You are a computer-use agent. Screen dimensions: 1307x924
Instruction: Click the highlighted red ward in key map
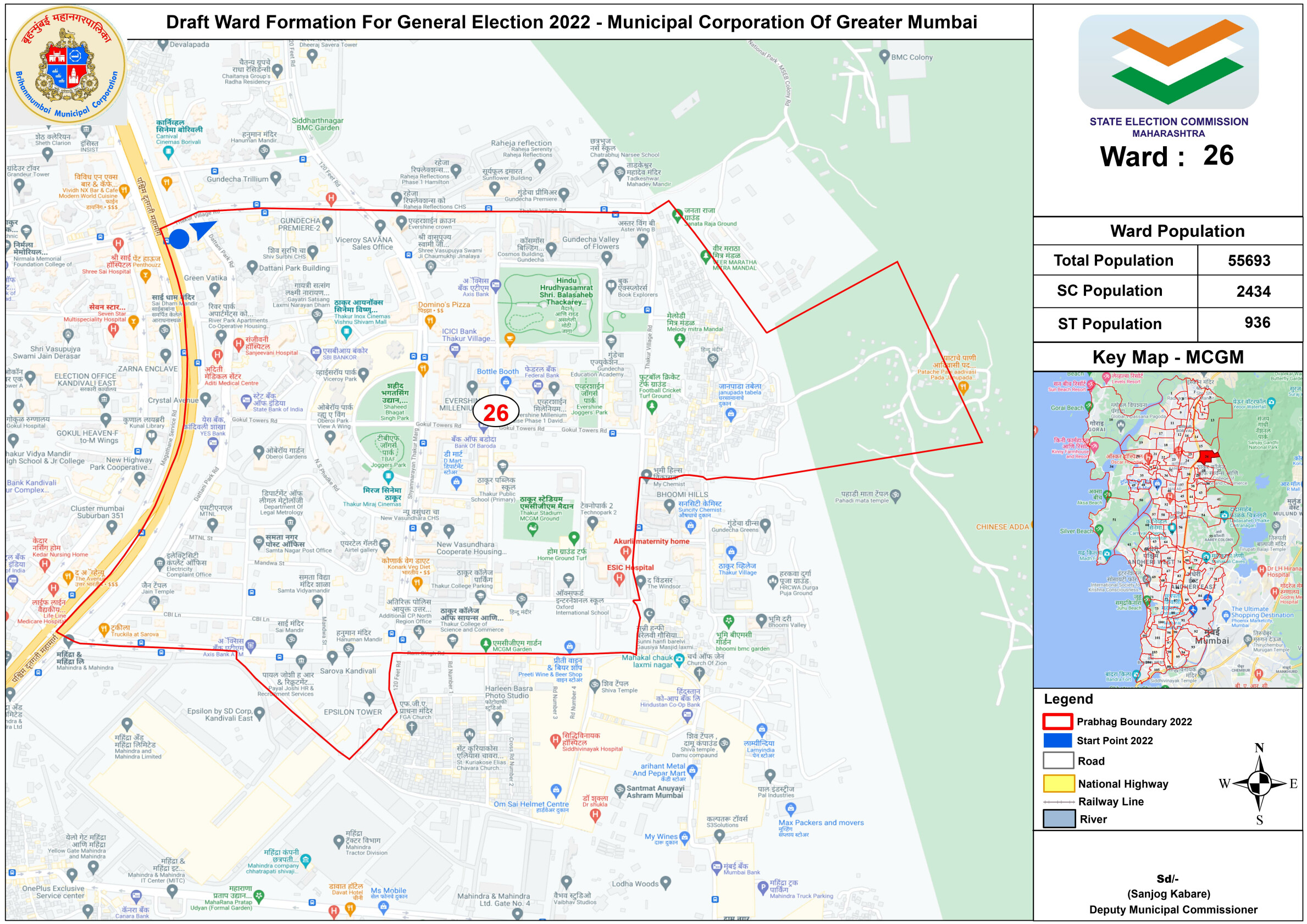point(1208,456)
